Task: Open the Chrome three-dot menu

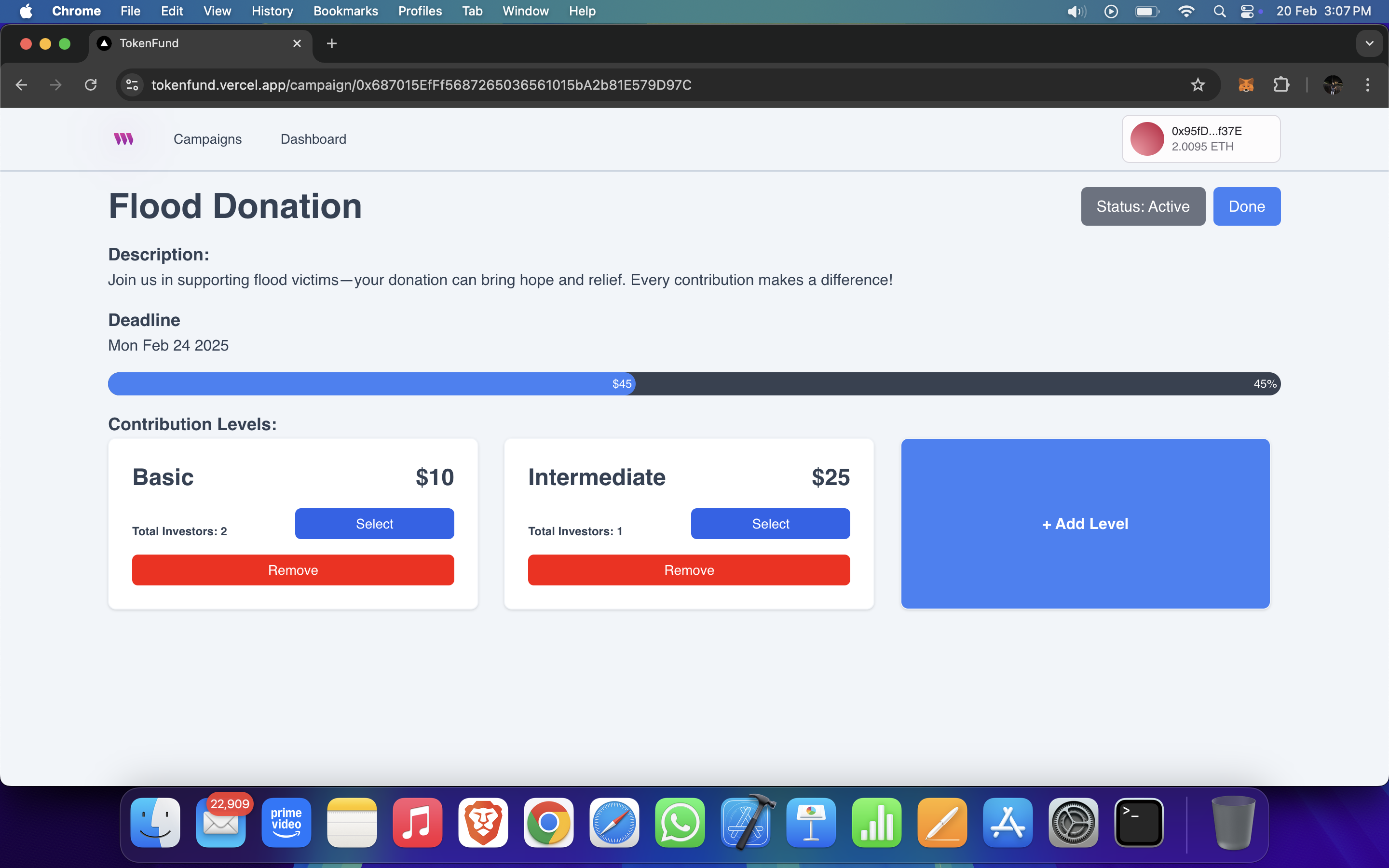Action: point(1367,85)
